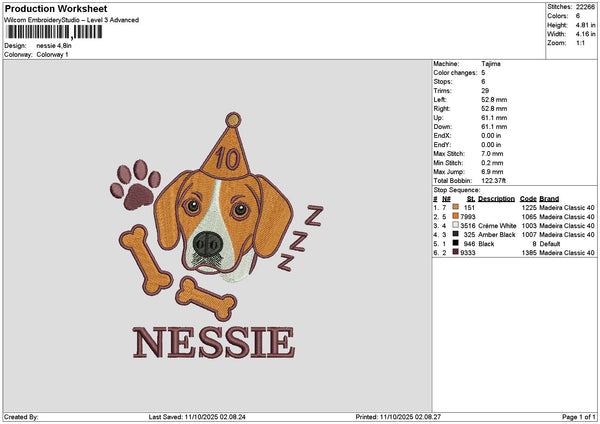Click the Trims value '29'
The height and width of the screenshot is (424, 600).
pos(485,91)
